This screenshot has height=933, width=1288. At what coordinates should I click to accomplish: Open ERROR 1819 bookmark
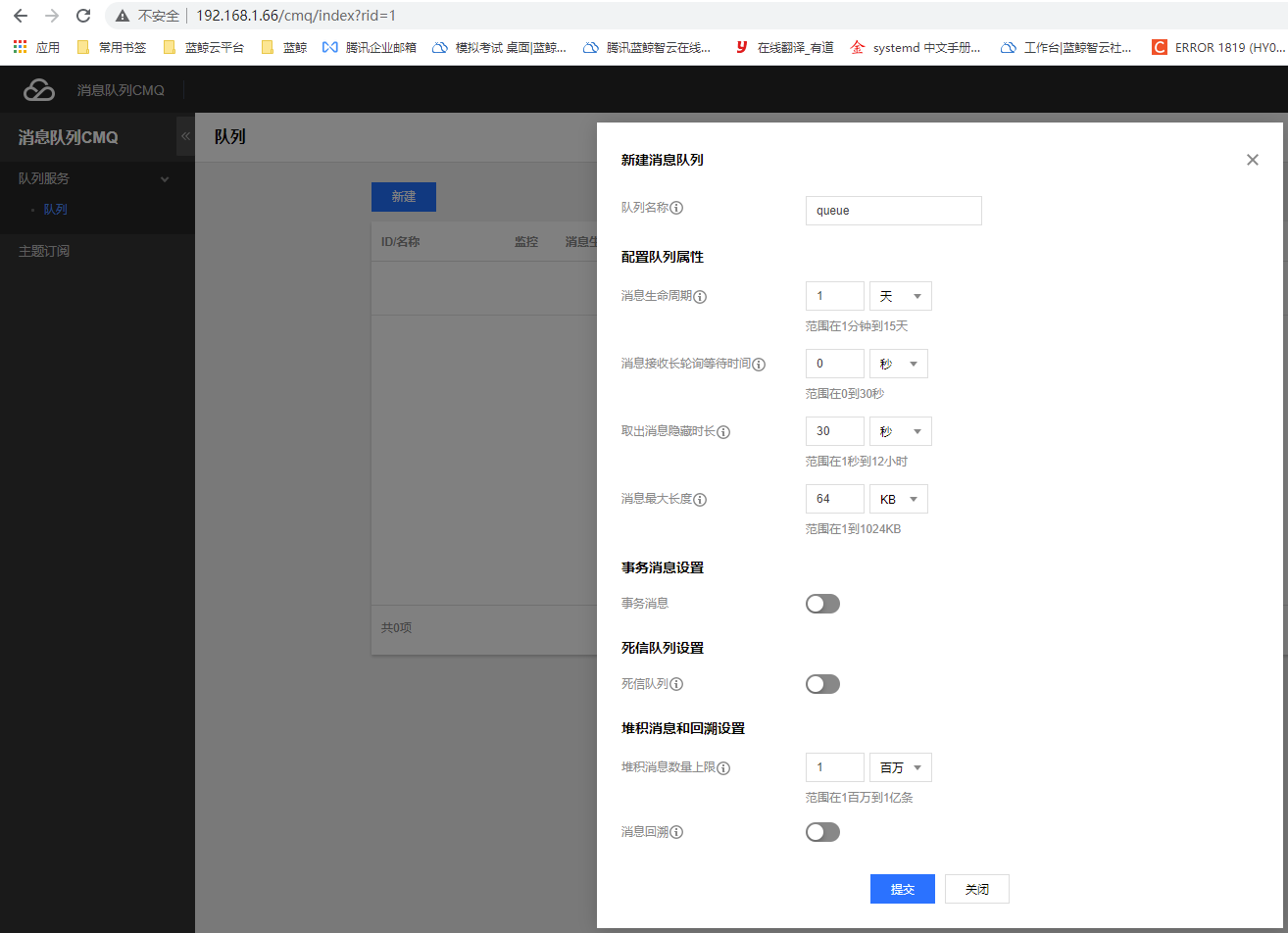tap(1216, 47)
